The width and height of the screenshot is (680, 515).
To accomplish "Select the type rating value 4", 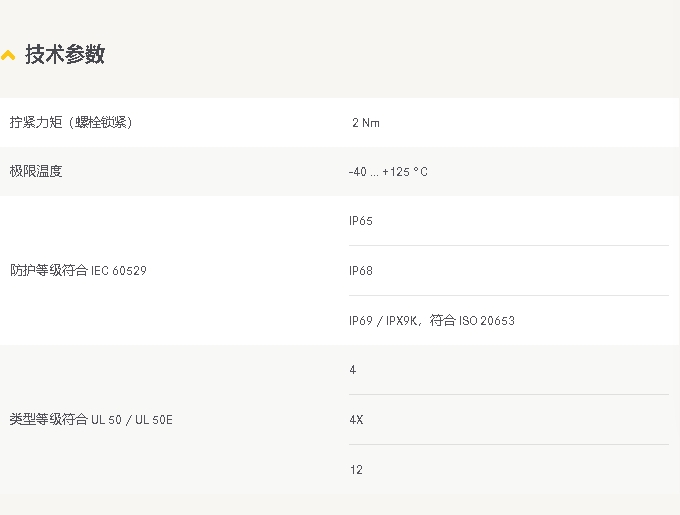I will (353, 370).
